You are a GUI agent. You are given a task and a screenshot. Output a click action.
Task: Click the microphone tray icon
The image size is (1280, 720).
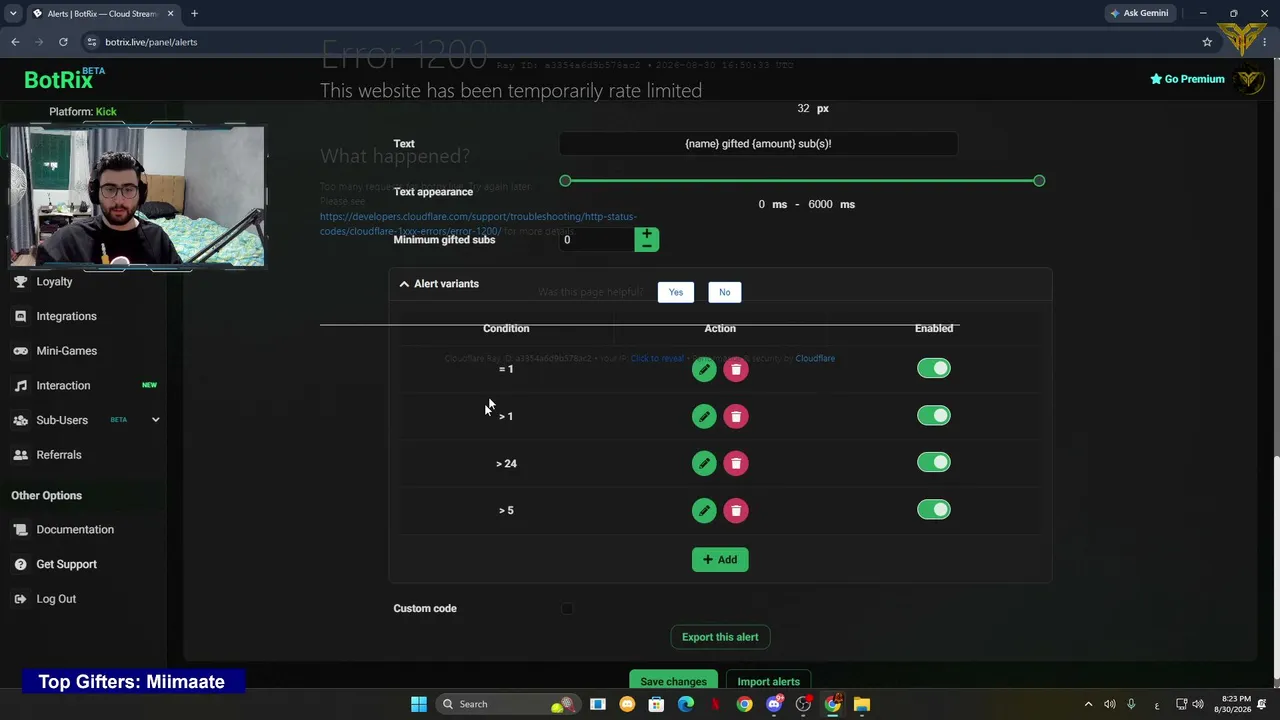[x=1131, y=704]
